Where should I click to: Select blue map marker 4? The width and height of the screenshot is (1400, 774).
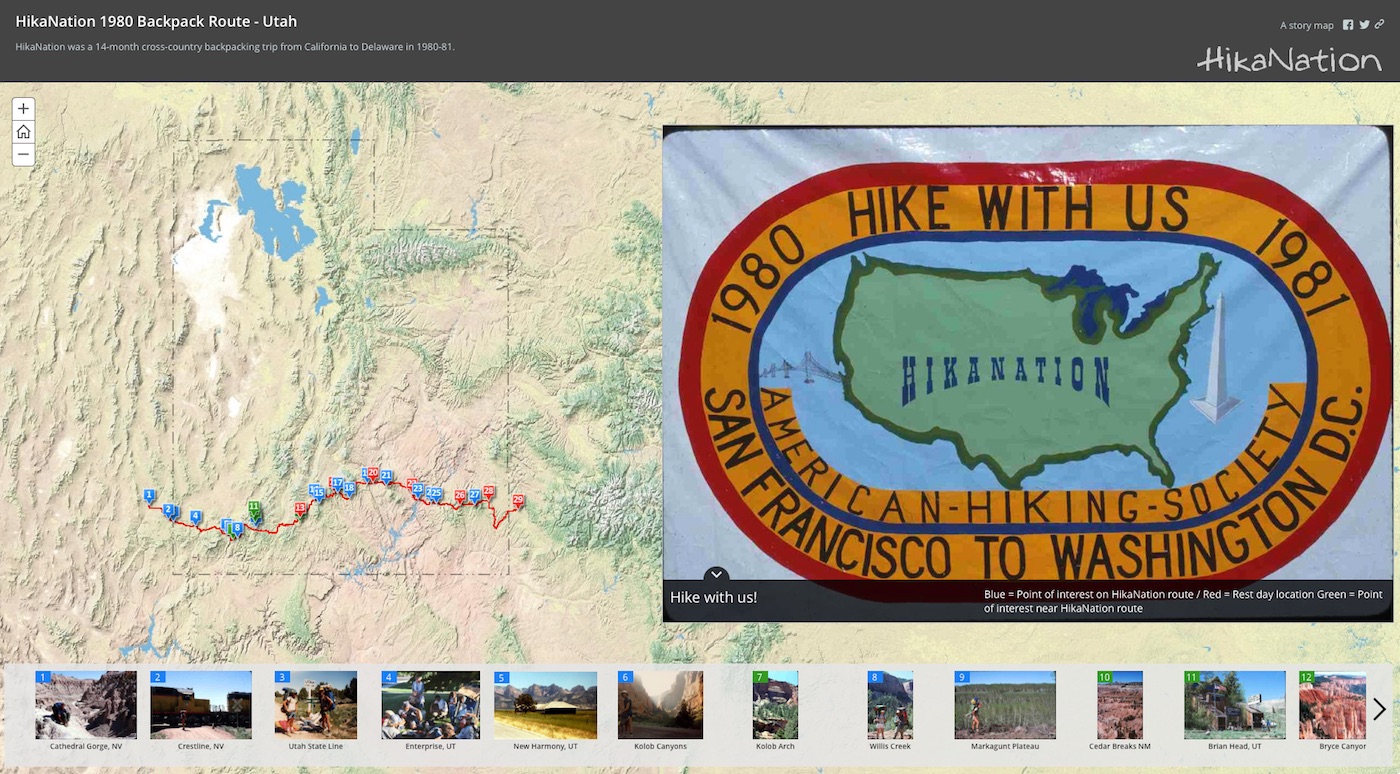(196, 517)
